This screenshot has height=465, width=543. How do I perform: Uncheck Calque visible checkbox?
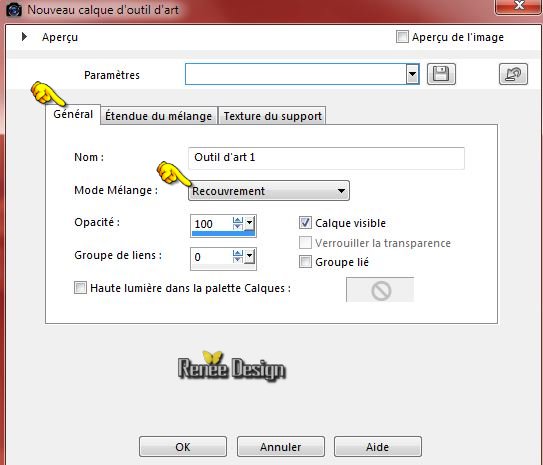tap(305, 223)
